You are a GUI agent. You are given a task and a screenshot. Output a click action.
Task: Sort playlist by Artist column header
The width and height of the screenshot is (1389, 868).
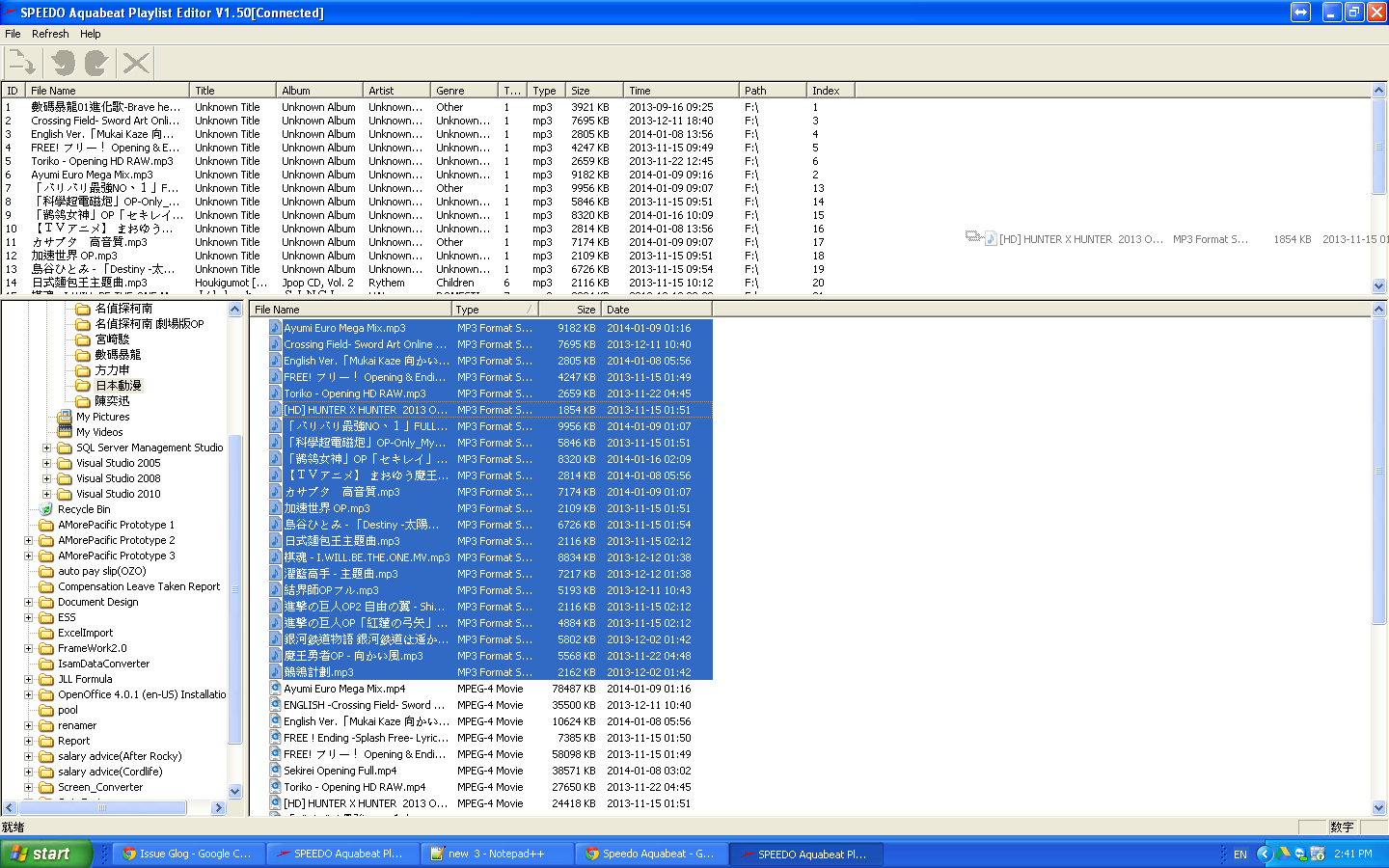(397, 91)
